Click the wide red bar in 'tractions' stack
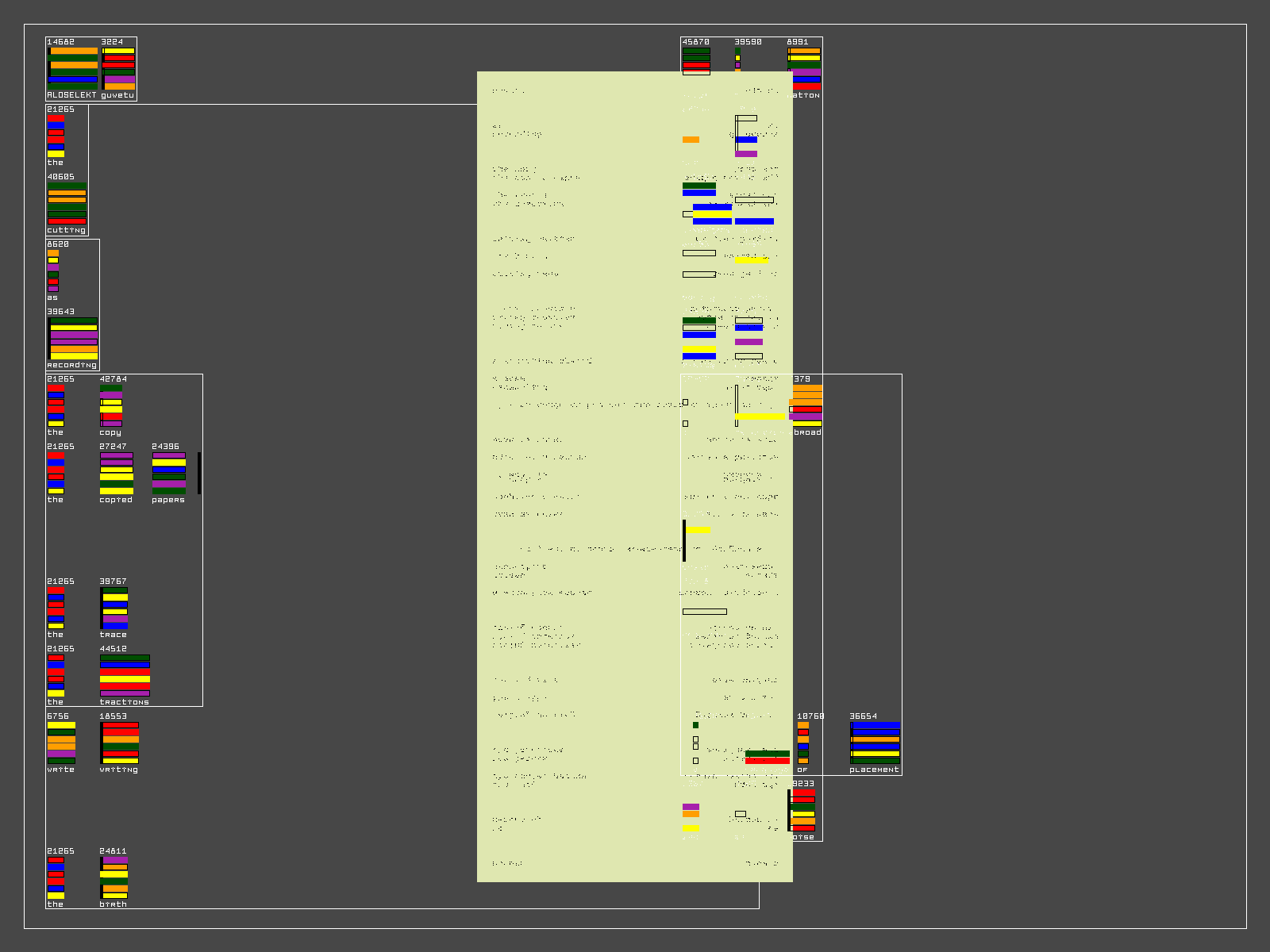Screen dimensions: 1270x952 click(125, 672)
